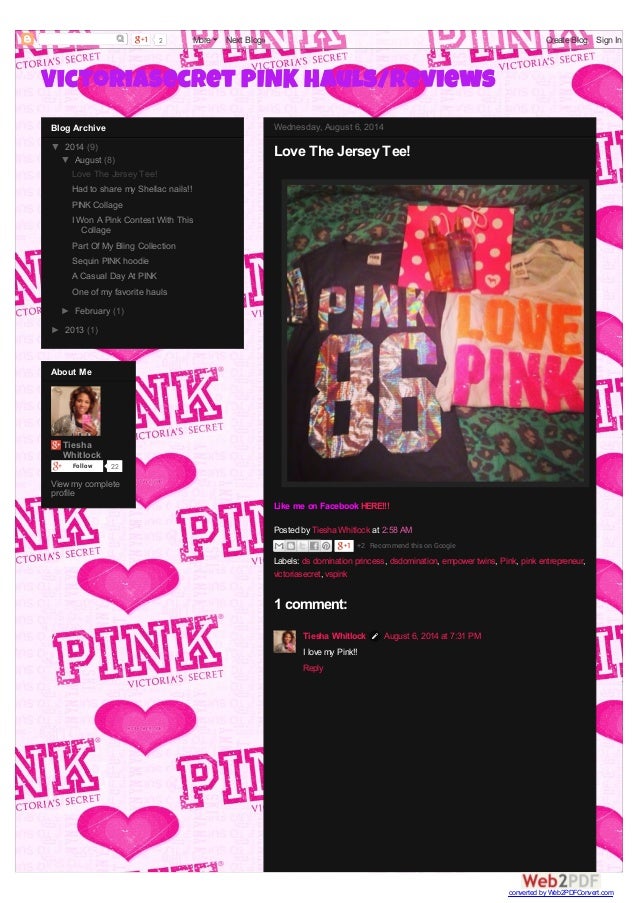Screen dimensions: 638x903
Task: Expand the February archive month
Action: [65, 311]
